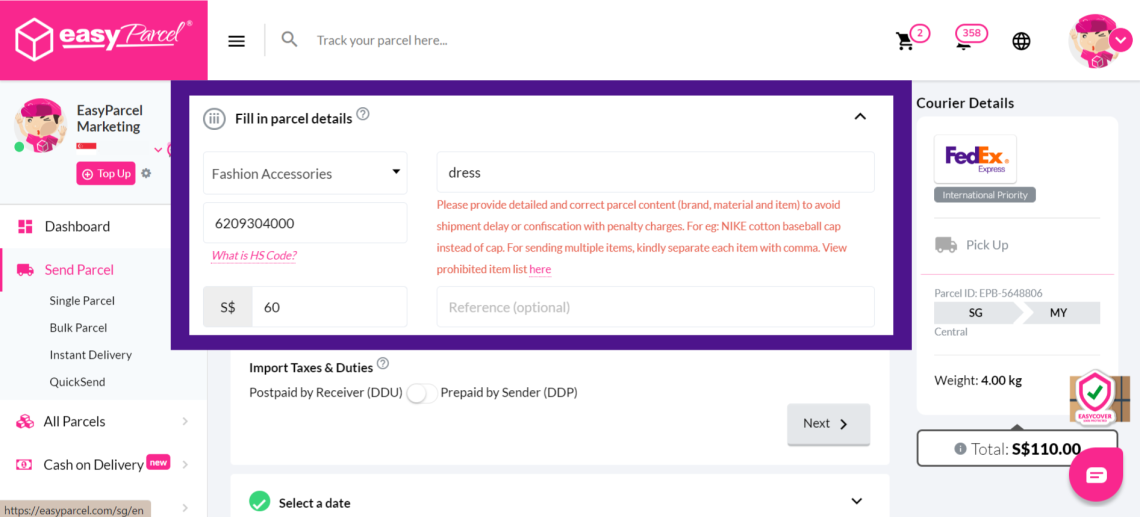Click the globe language icon

click(x=1021, y=41)
